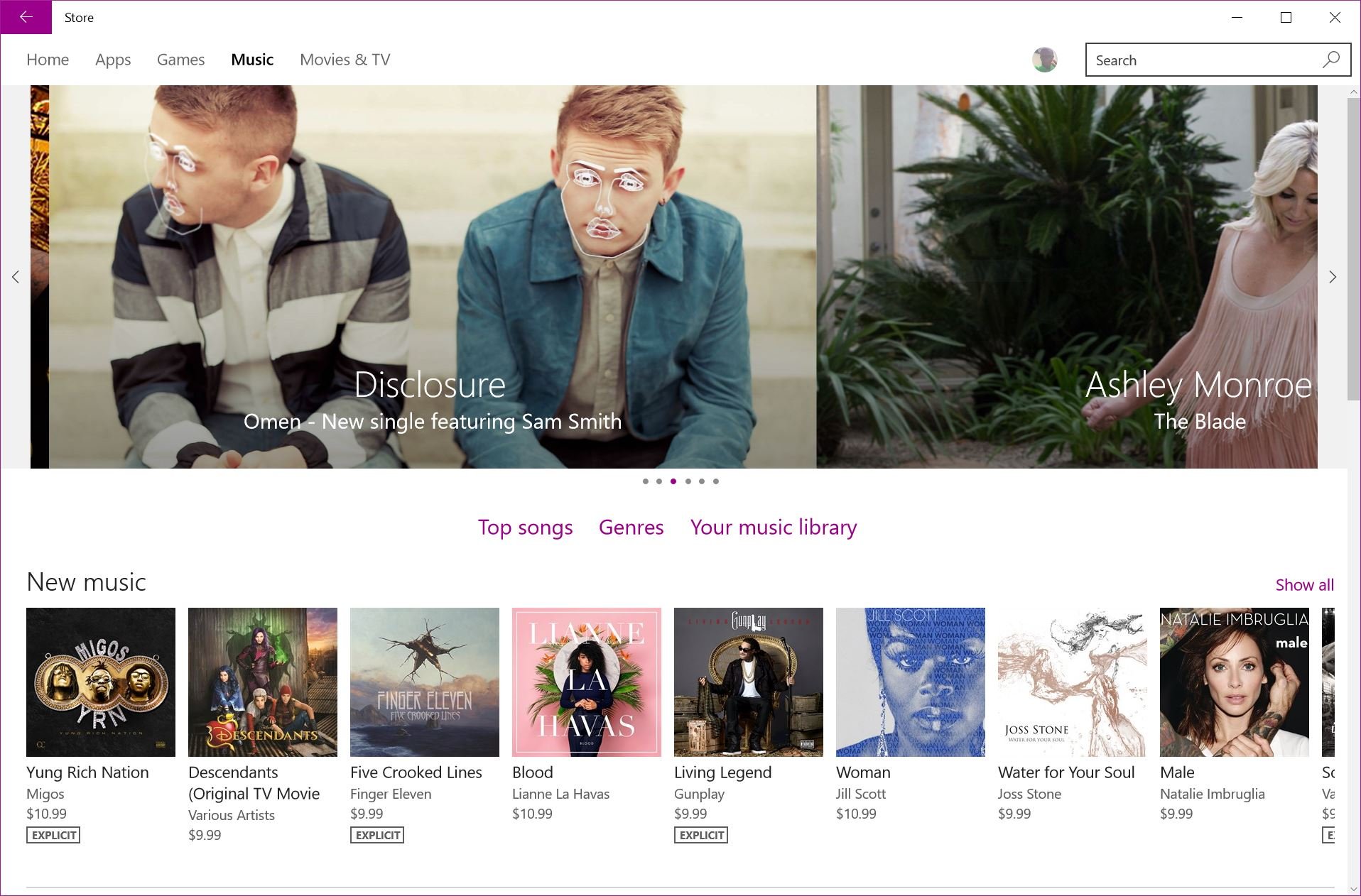Viewport: 1361px width, 896px height.
Task: Open Water for Your Soul album cover
Action: (x=1073, y=682)
